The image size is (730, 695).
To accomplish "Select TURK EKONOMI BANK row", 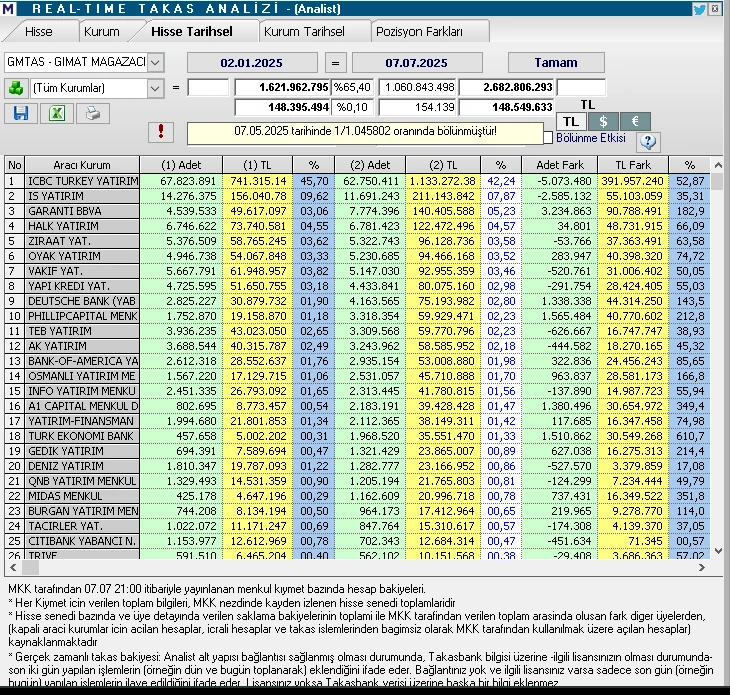I will [x=358, y=436].
